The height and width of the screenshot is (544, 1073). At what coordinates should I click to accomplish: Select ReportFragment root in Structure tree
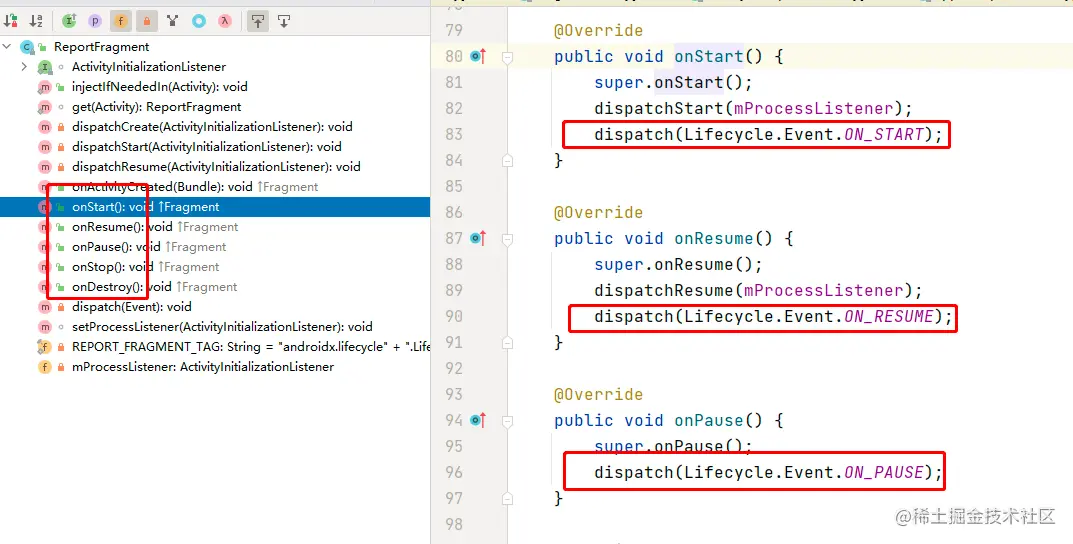tap(101, 47)
